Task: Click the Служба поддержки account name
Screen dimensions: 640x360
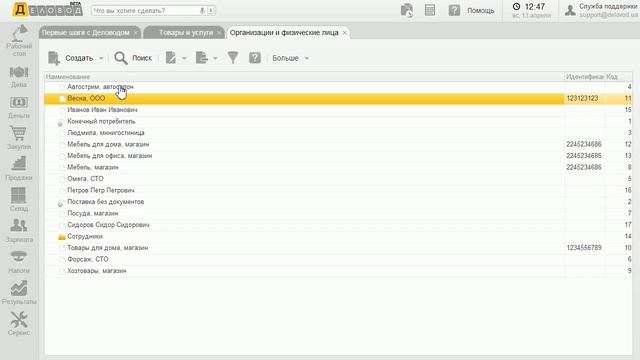Action: pos(608,7)
